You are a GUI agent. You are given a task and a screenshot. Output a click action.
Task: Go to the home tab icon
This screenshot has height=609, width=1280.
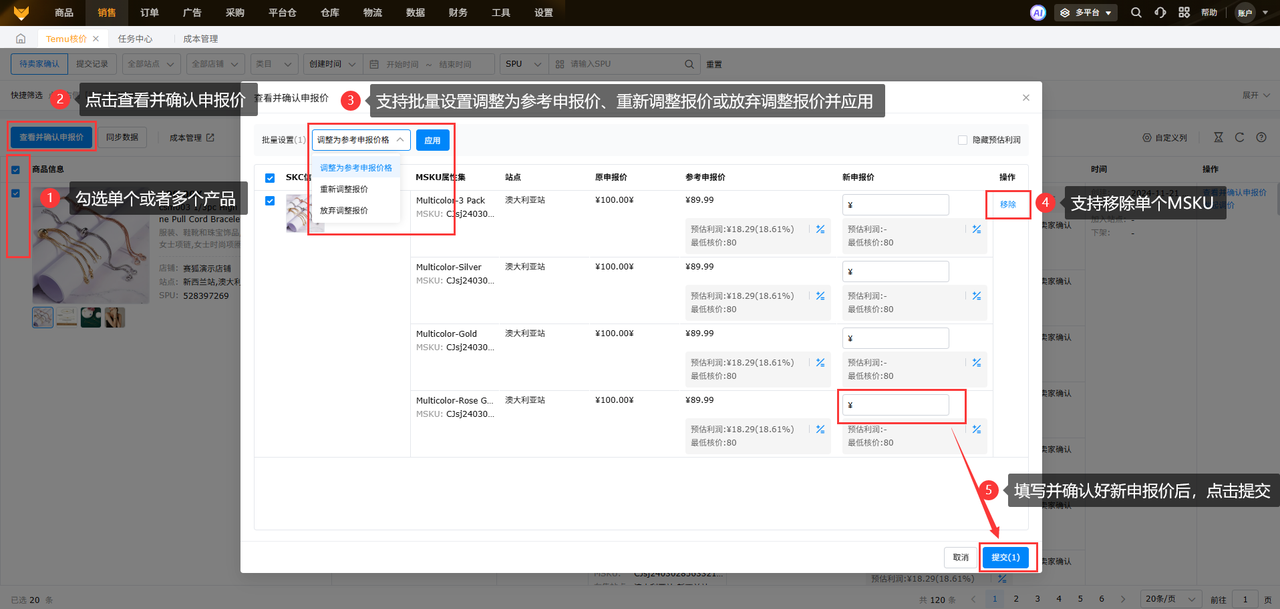20,38
